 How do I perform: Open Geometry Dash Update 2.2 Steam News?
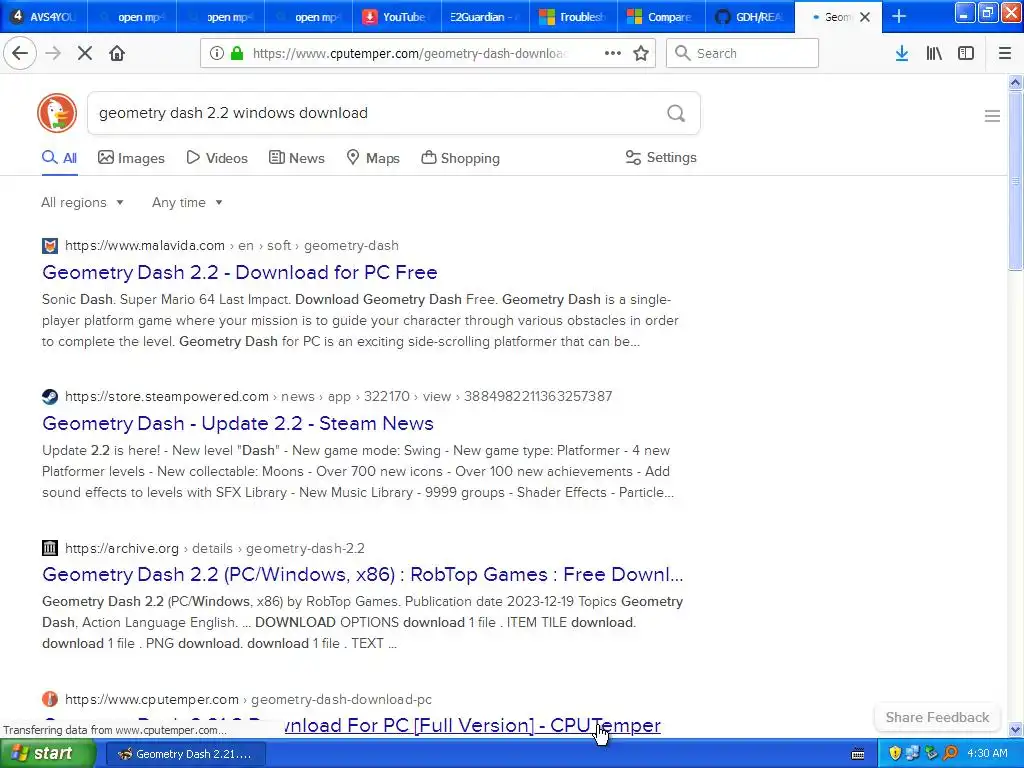pyautogui.click(x=238, y=423)
